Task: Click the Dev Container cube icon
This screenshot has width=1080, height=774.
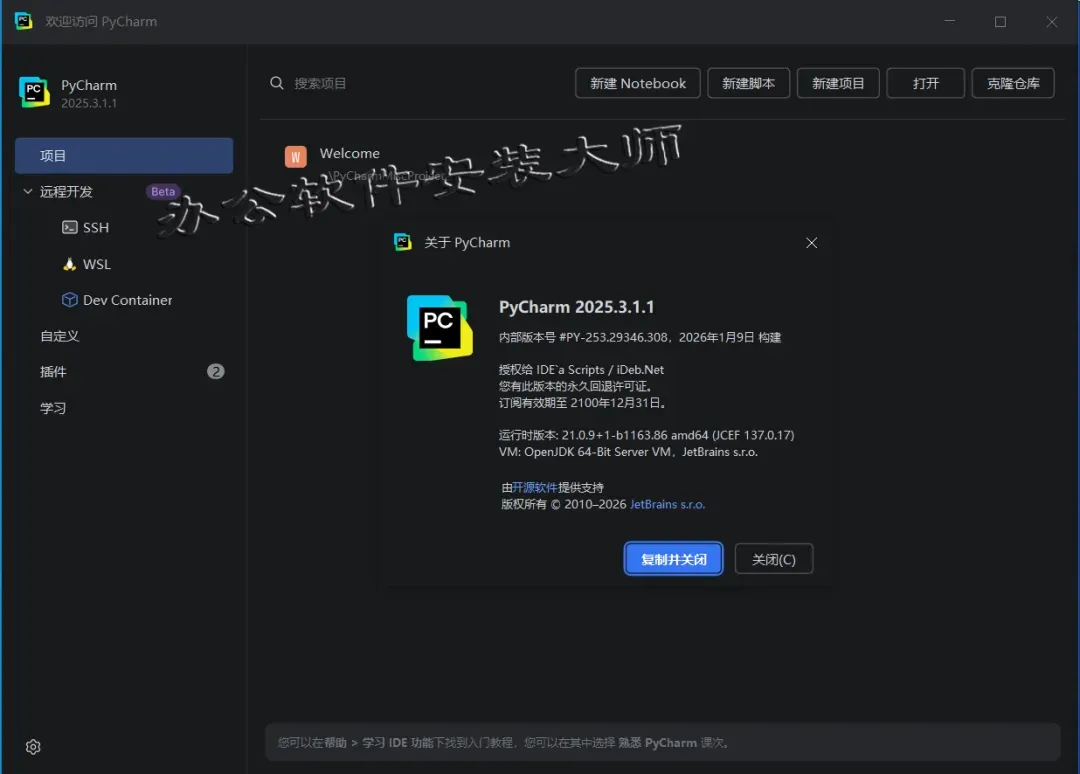Action: (70, 300)
